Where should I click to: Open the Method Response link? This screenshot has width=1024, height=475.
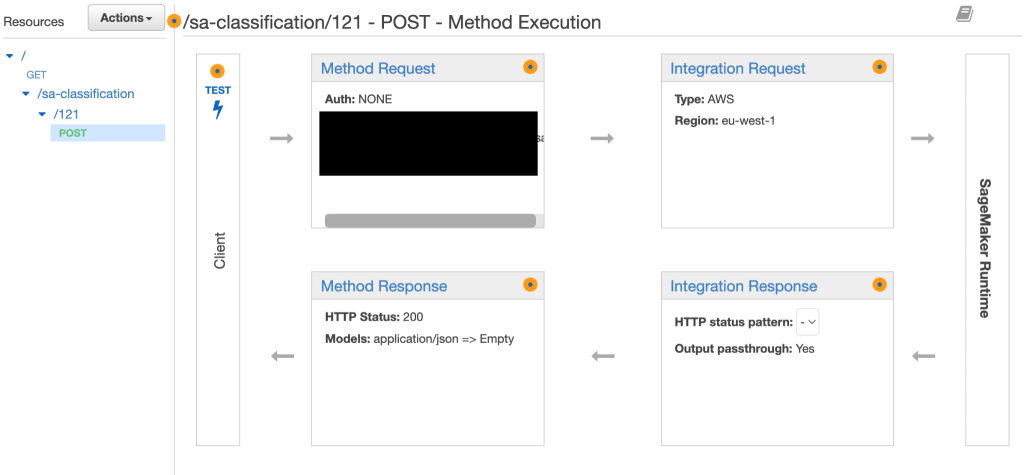pyautogui.click(x=384, y=287)
